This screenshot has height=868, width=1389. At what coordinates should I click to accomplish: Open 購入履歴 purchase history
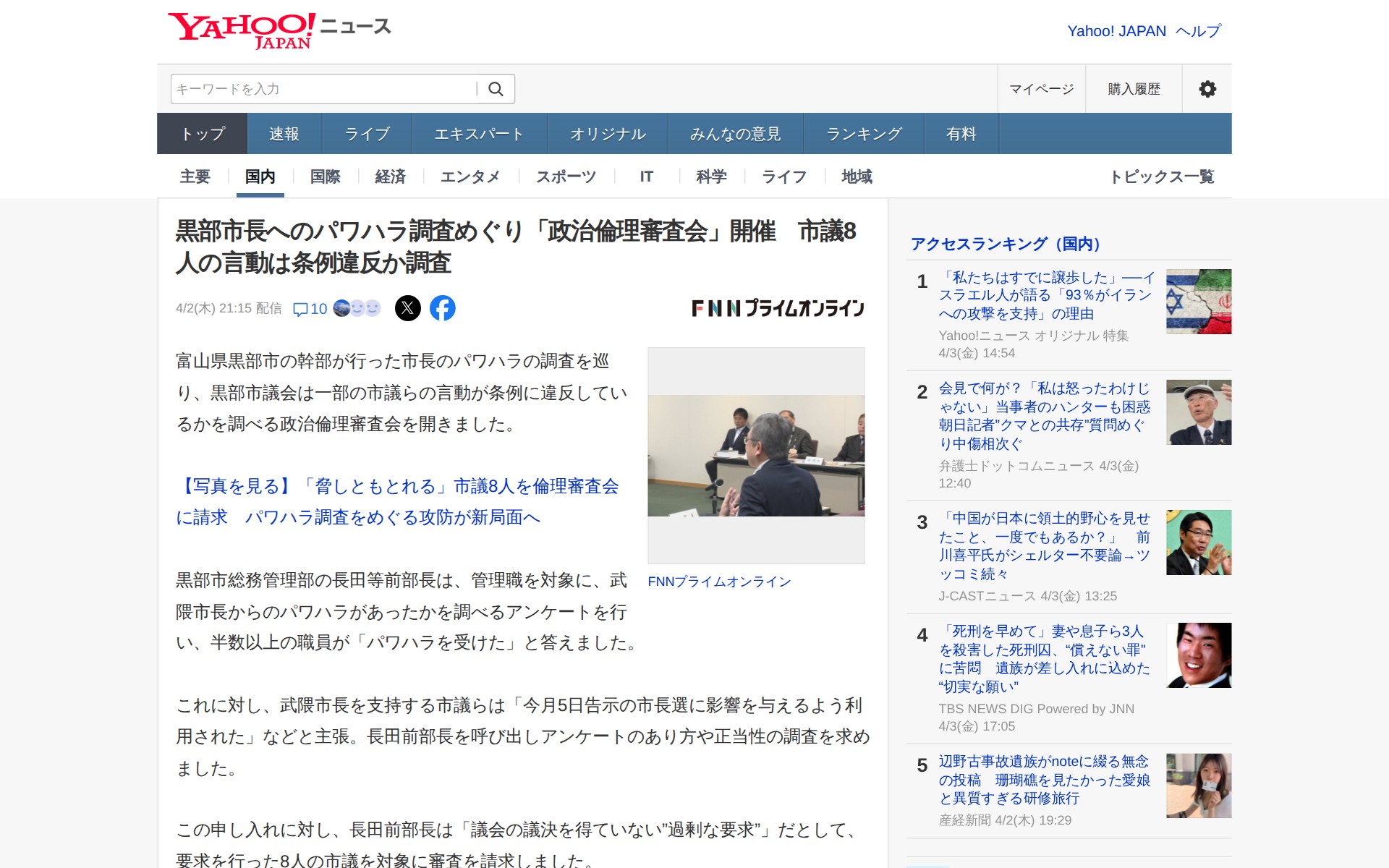tap(1134, 89)
